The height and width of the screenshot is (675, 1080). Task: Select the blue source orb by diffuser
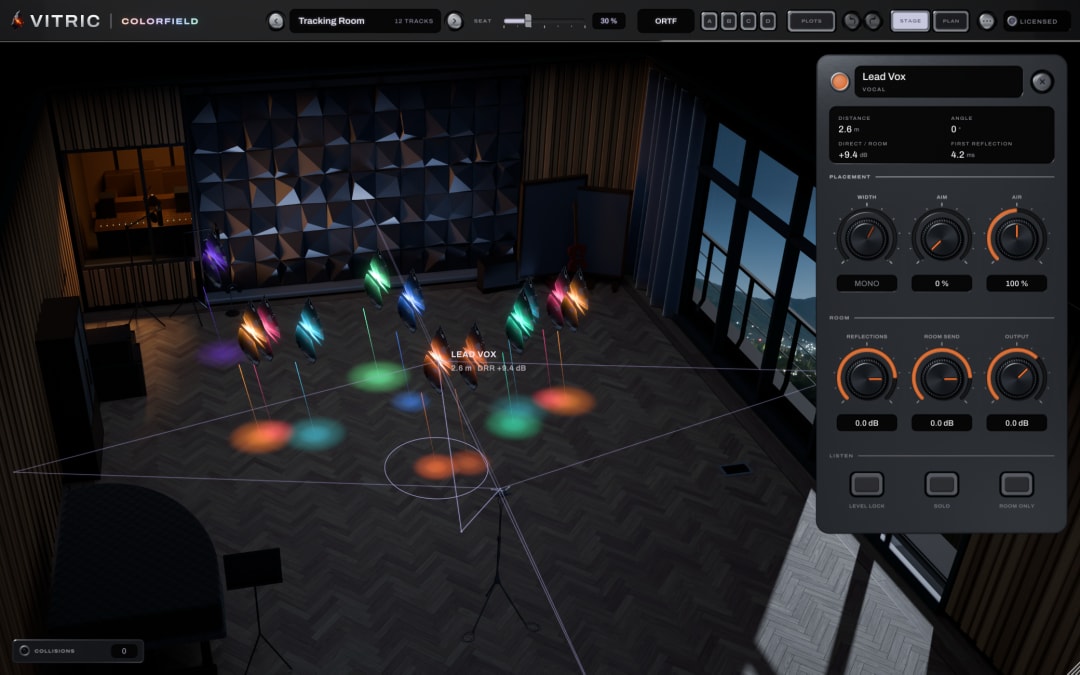(411, 302)
